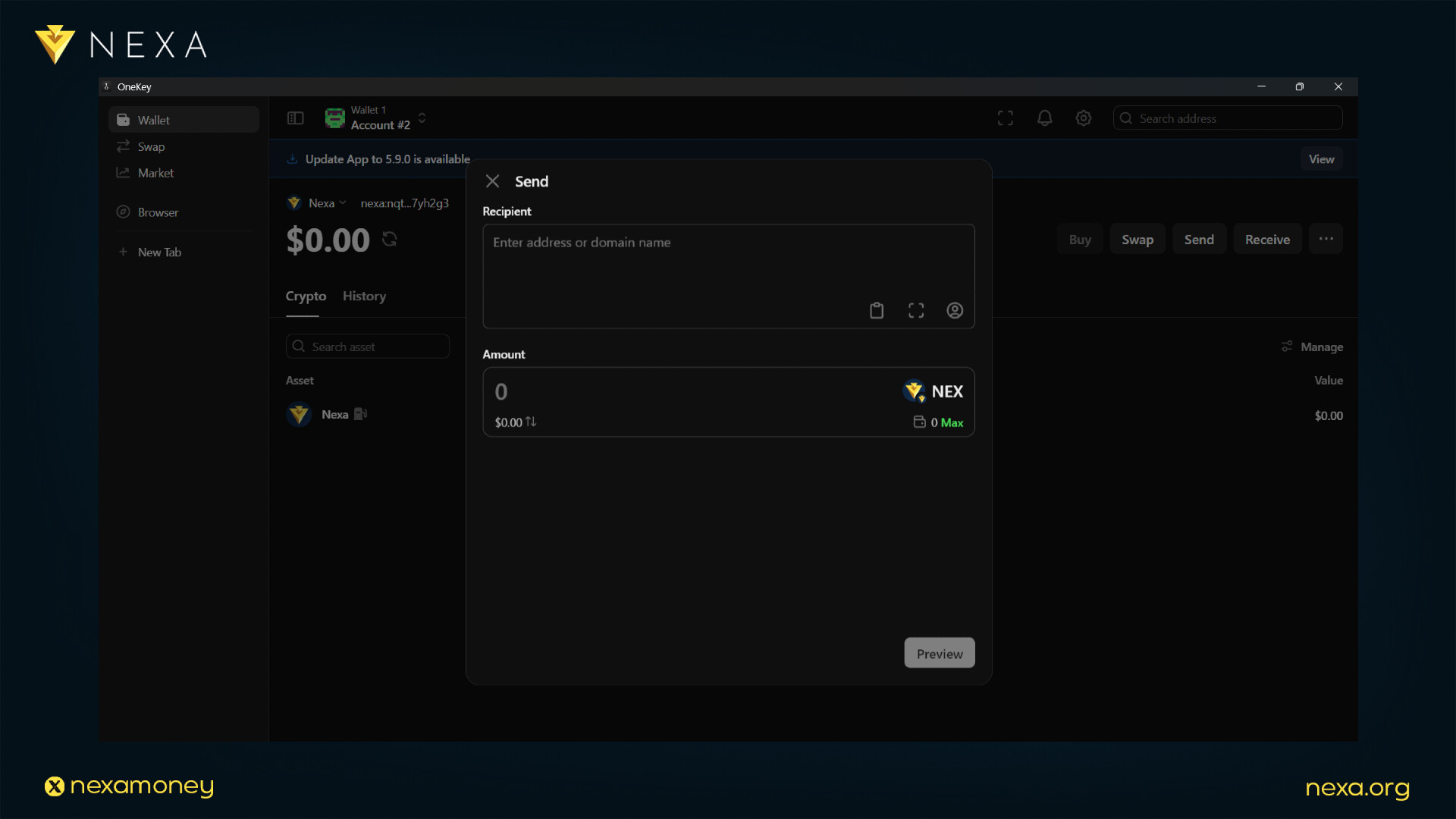Maximize the OneKey window

[x=1300, y=86]
